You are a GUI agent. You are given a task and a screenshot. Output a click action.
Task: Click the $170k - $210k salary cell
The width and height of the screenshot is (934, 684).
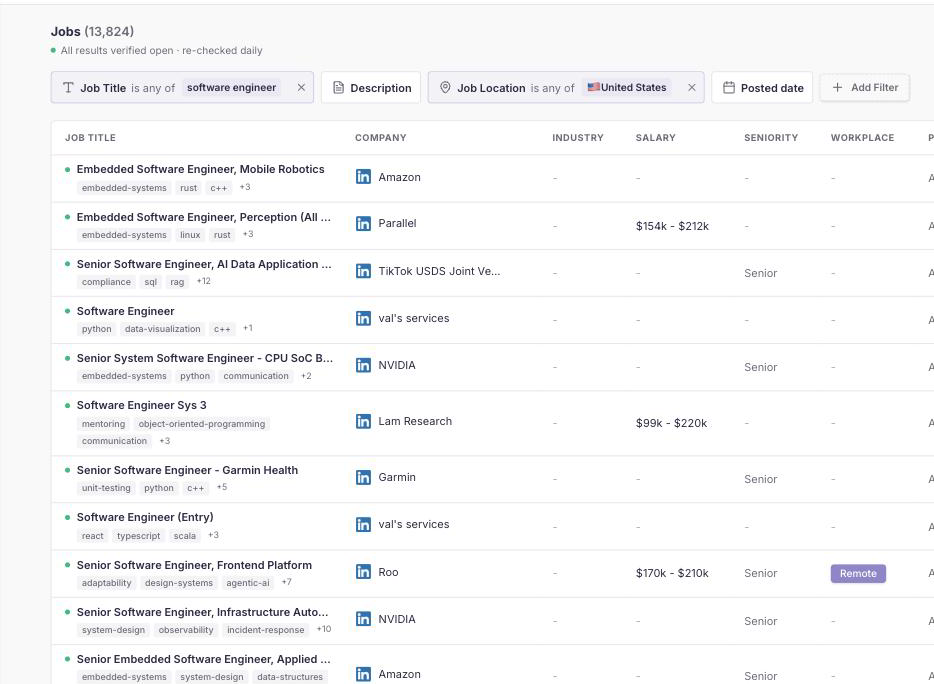click(x=672, y=573)
